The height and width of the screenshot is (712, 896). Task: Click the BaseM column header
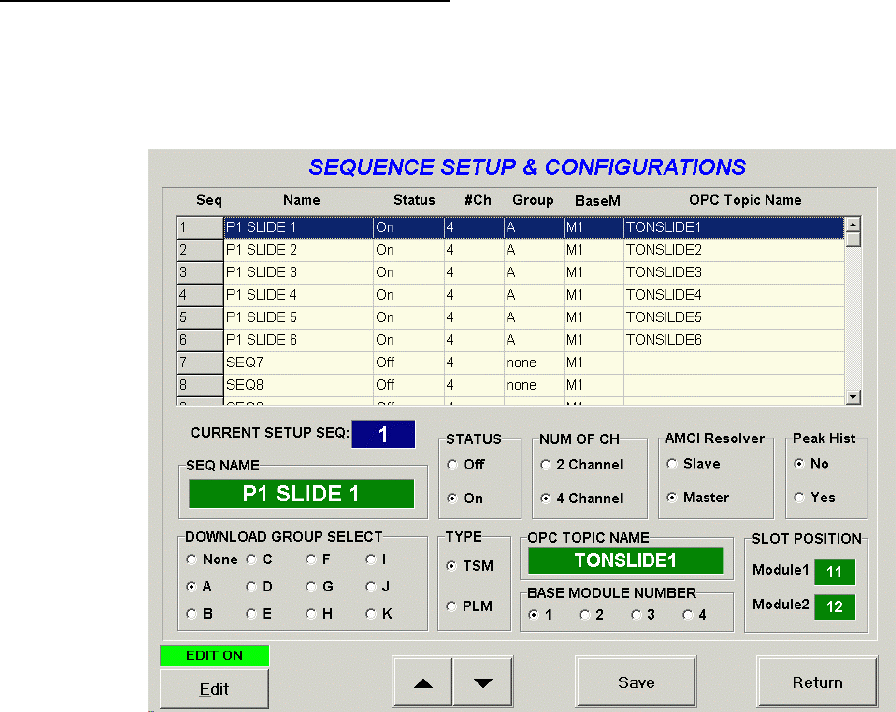597,201
